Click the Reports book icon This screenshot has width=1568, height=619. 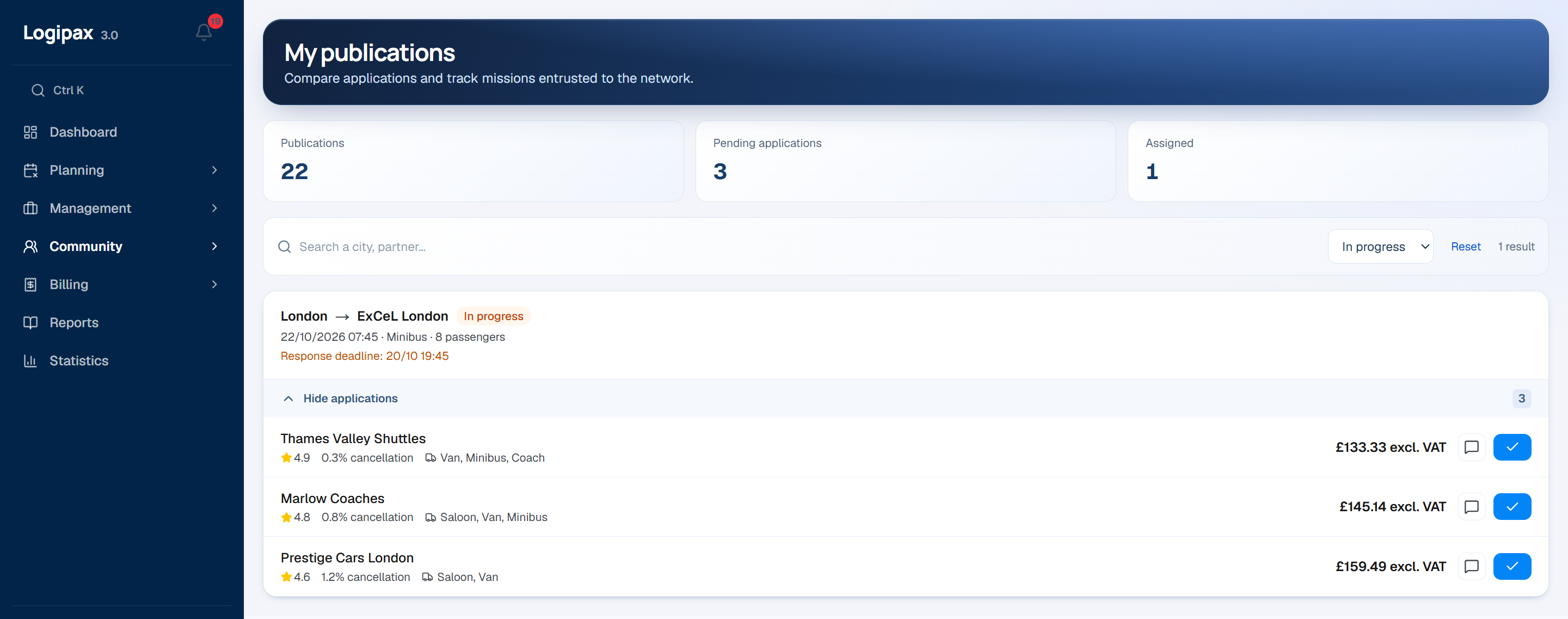[30, 323]
